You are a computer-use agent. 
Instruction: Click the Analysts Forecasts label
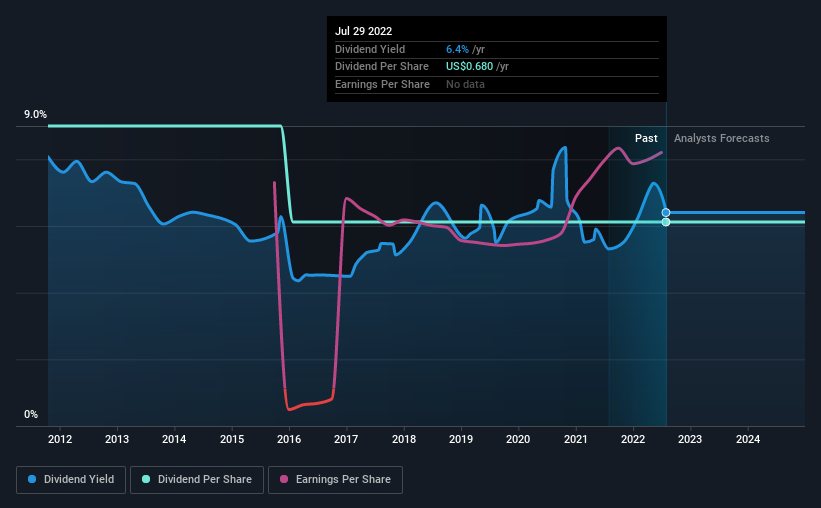click(x=722, y=138)
